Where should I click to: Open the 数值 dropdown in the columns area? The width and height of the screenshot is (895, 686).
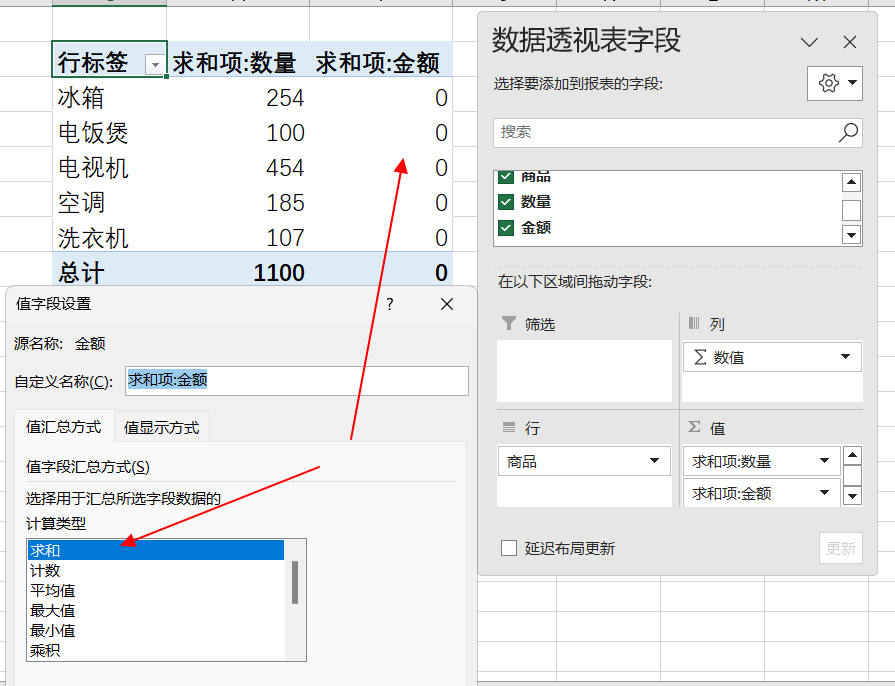click(x=845, y=357)
